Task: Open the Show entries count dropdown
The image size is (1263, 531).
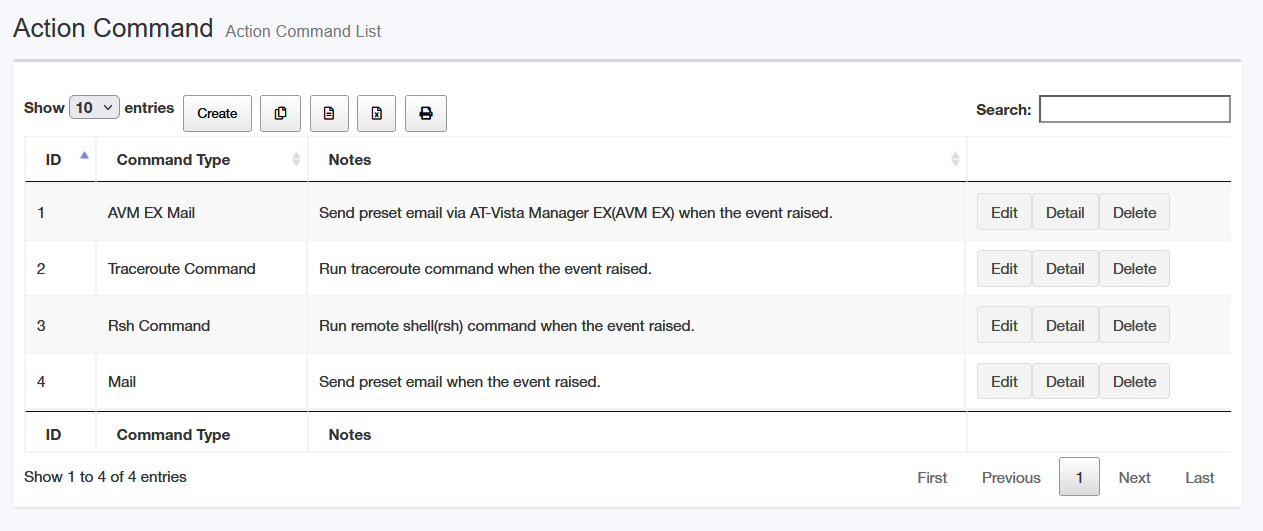Action: pos(95,108)
